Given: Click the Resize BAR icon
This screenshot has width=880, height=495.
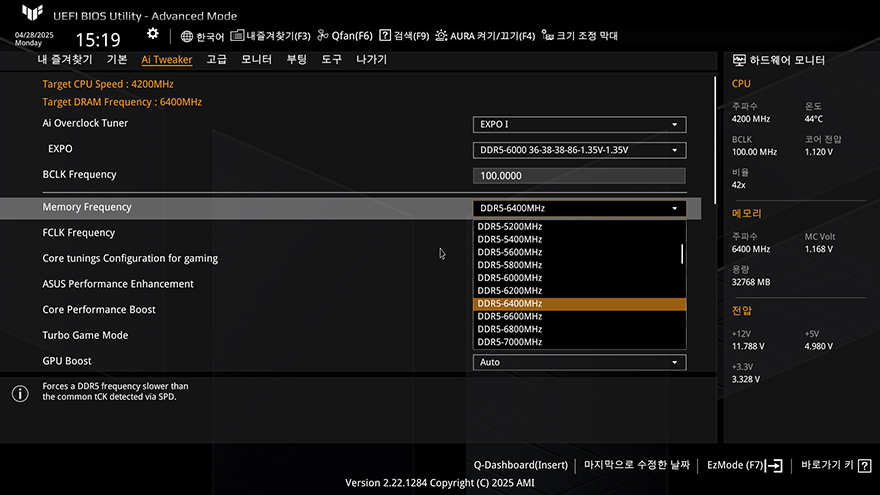Looking at the screenshot, I should click(548, 35).
